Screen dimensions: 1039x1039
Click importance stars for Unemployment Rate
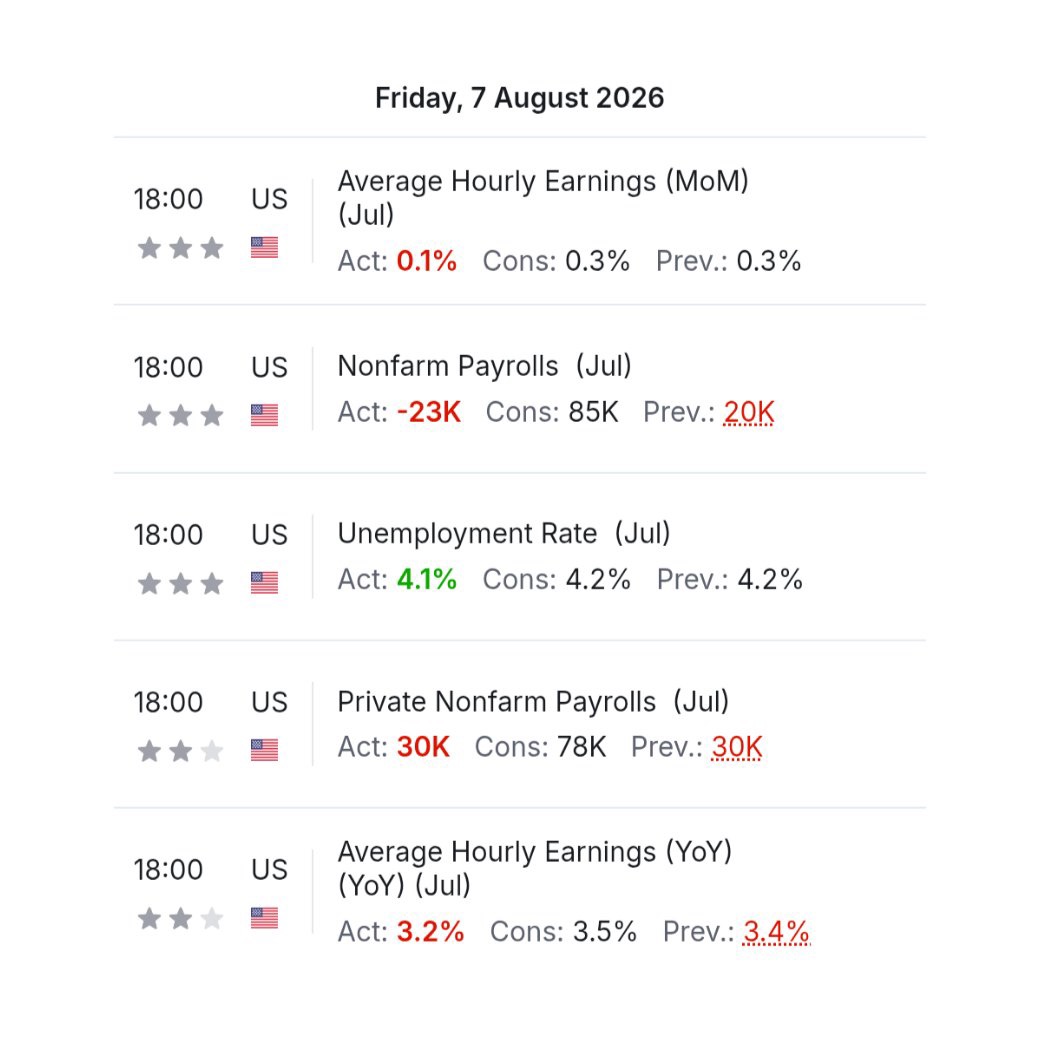pos(180,583)
